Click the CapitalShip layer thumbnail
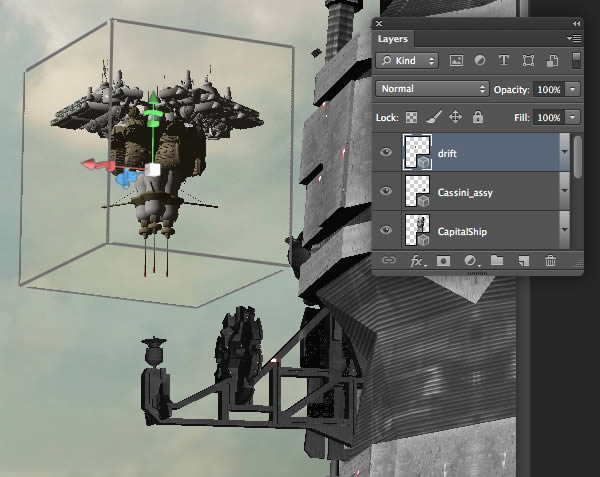 click(417, 230)
